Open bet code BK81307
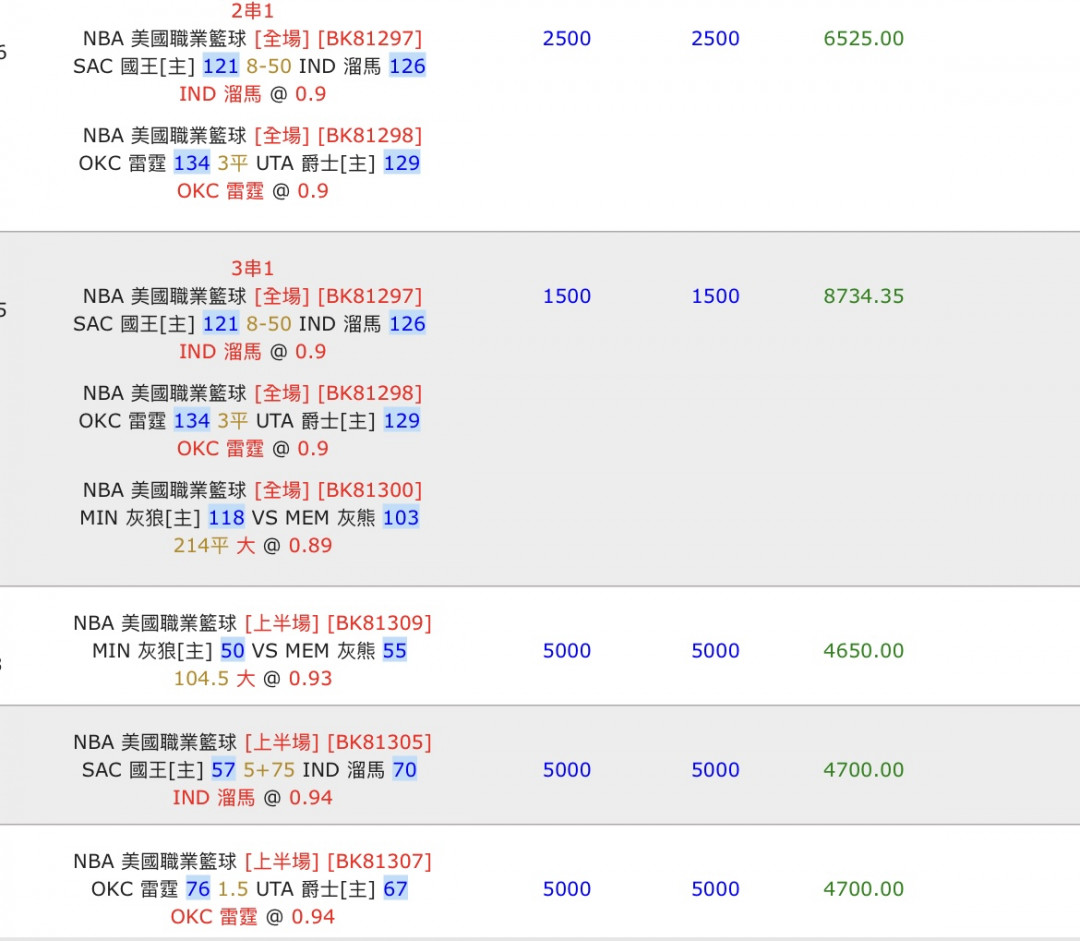This screenshot has width=1080, height=941. click(379, 861)
